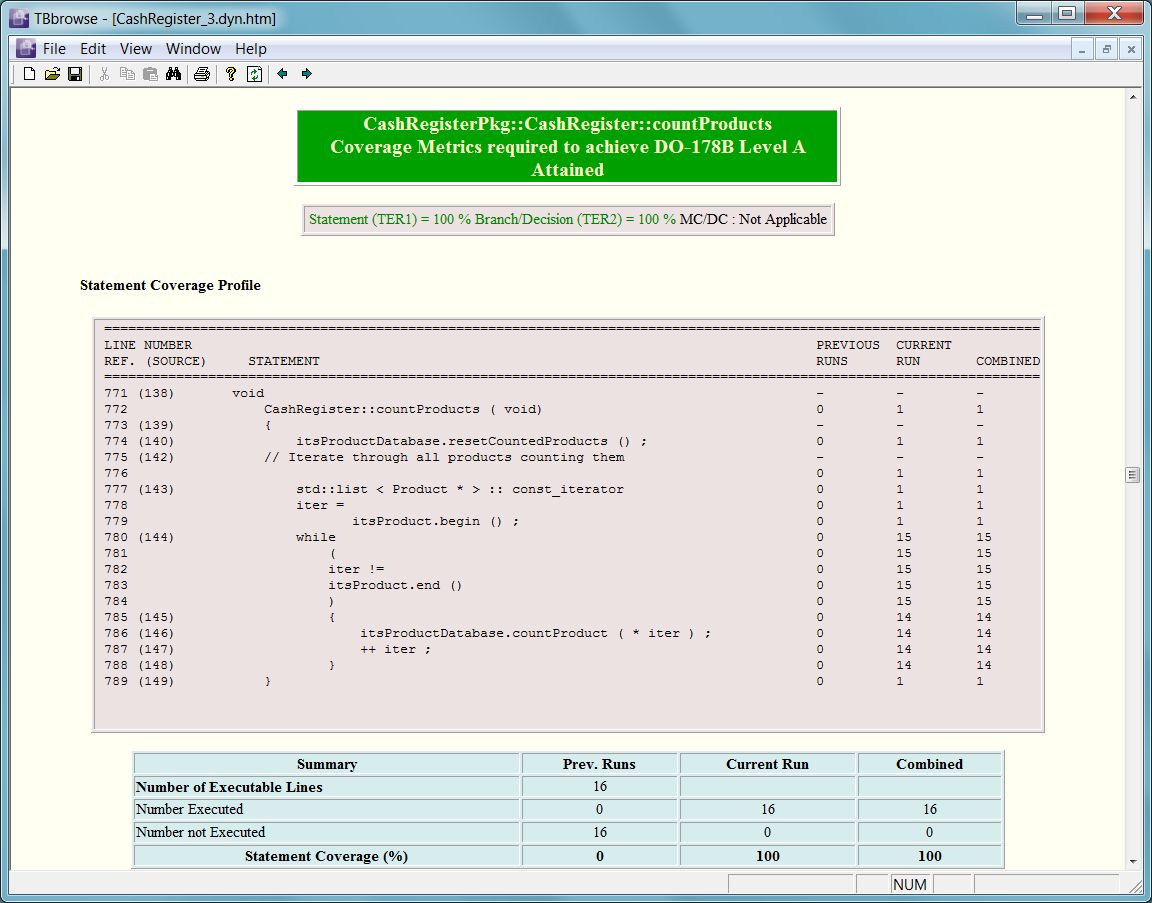Open the File menu
This screenshot has width=1152, height=903.
point(54,49)
